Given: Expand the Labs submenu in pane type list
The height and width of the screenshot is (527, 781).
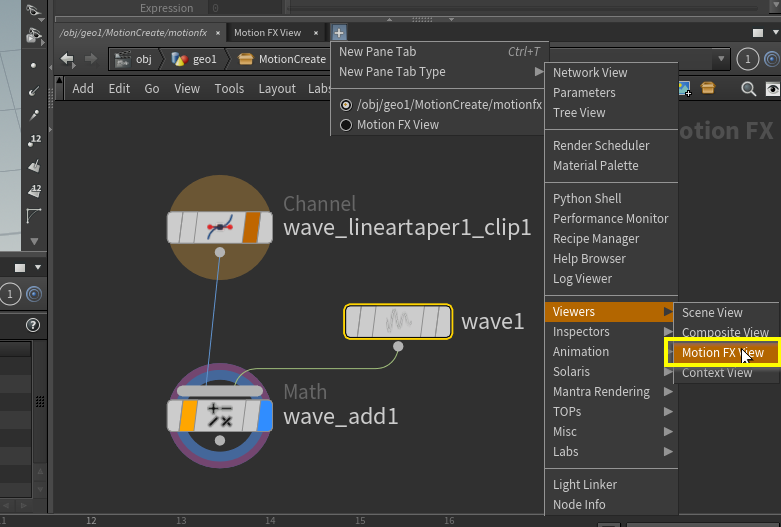Looking at the screenshot, I should 611,451.
